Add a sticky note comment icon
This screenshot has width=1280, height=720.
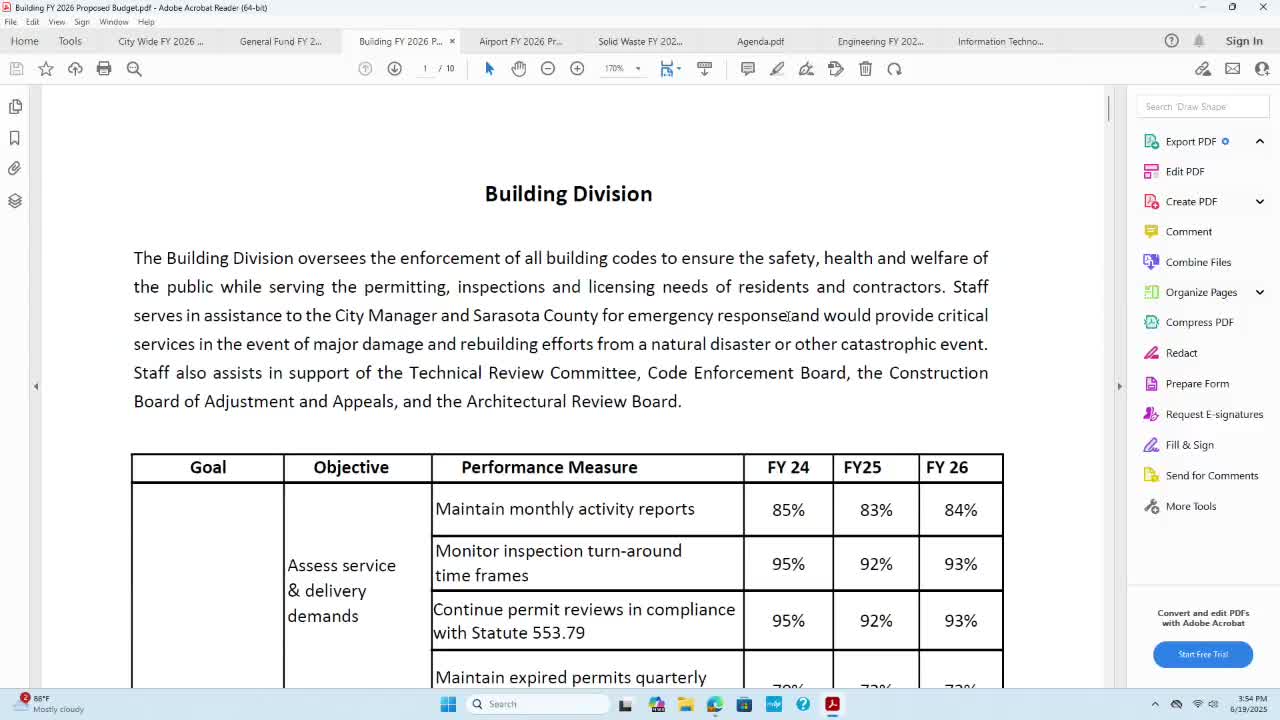point(748,69)
